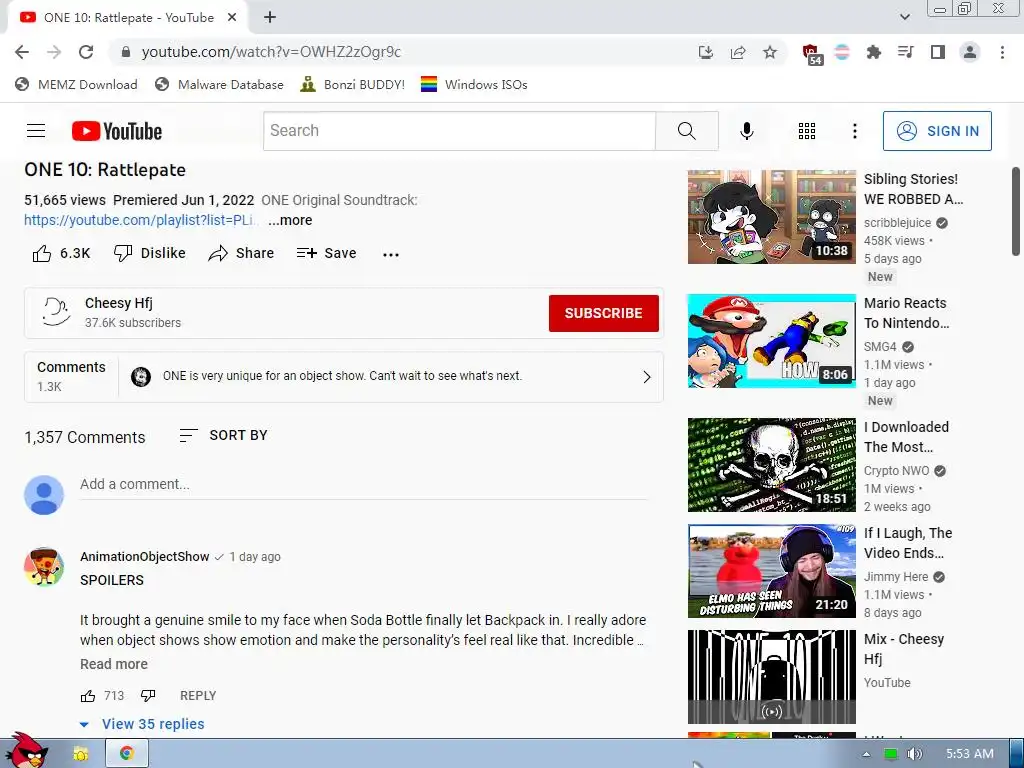The height and width of the screenshot is (768, 1024).
Task: Dislike the ONE 10: Rattlepate video
Action: click(x=150, y=253)
